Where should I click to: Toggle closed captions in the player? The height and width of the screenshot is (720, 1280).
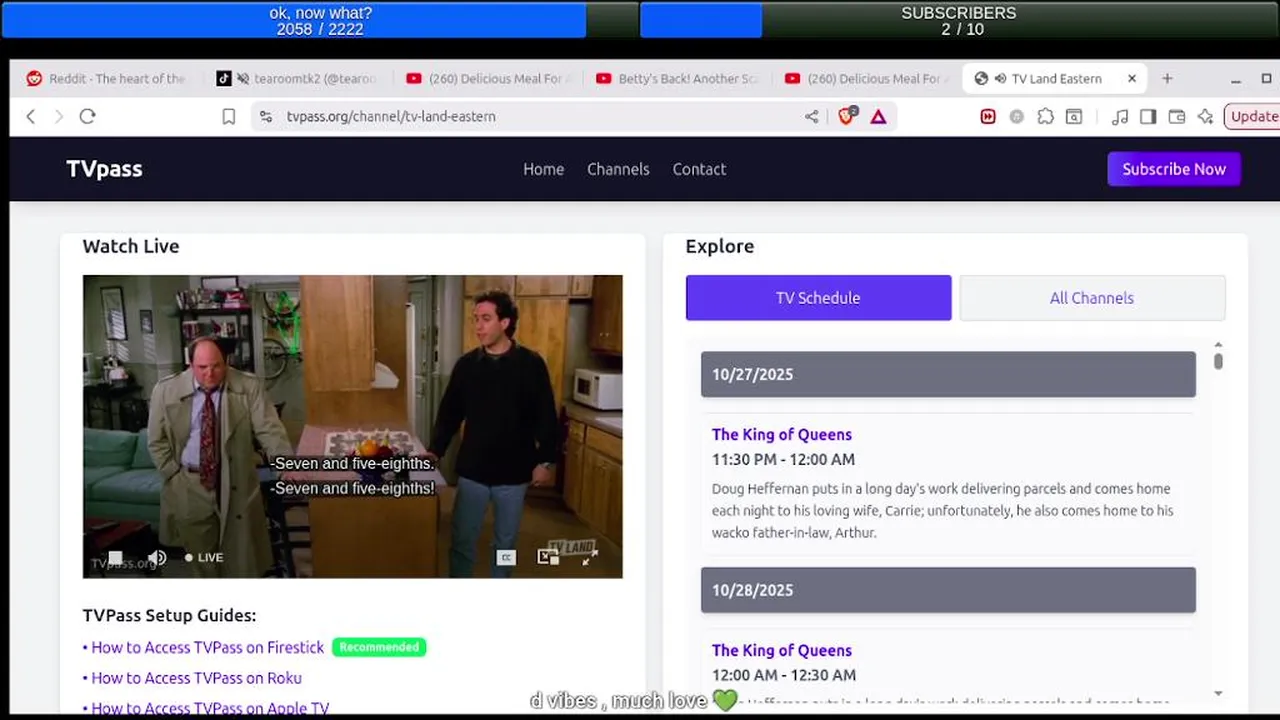[x=507, y=557]
